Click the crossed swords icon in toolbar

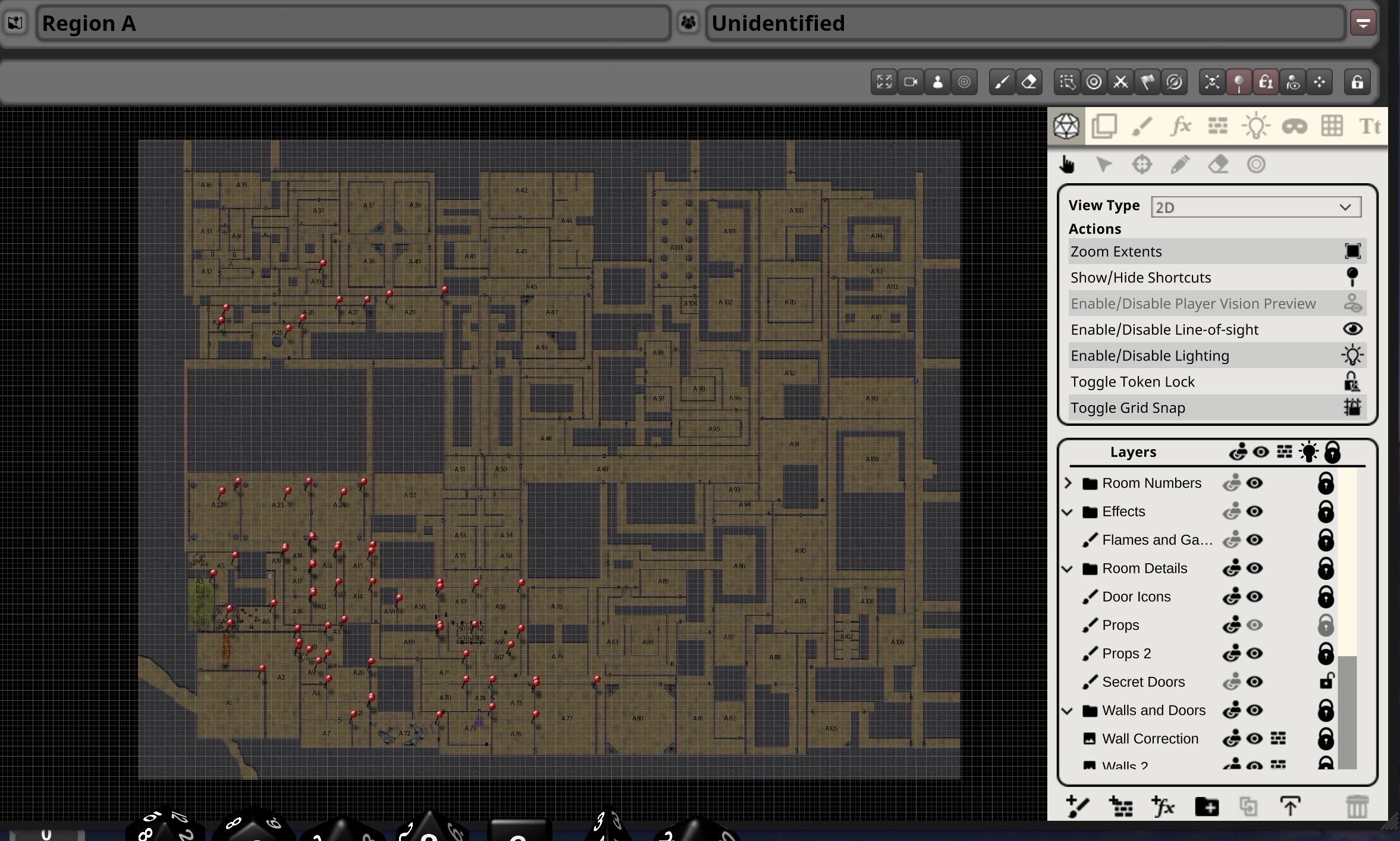click(x=1120, y=82)
